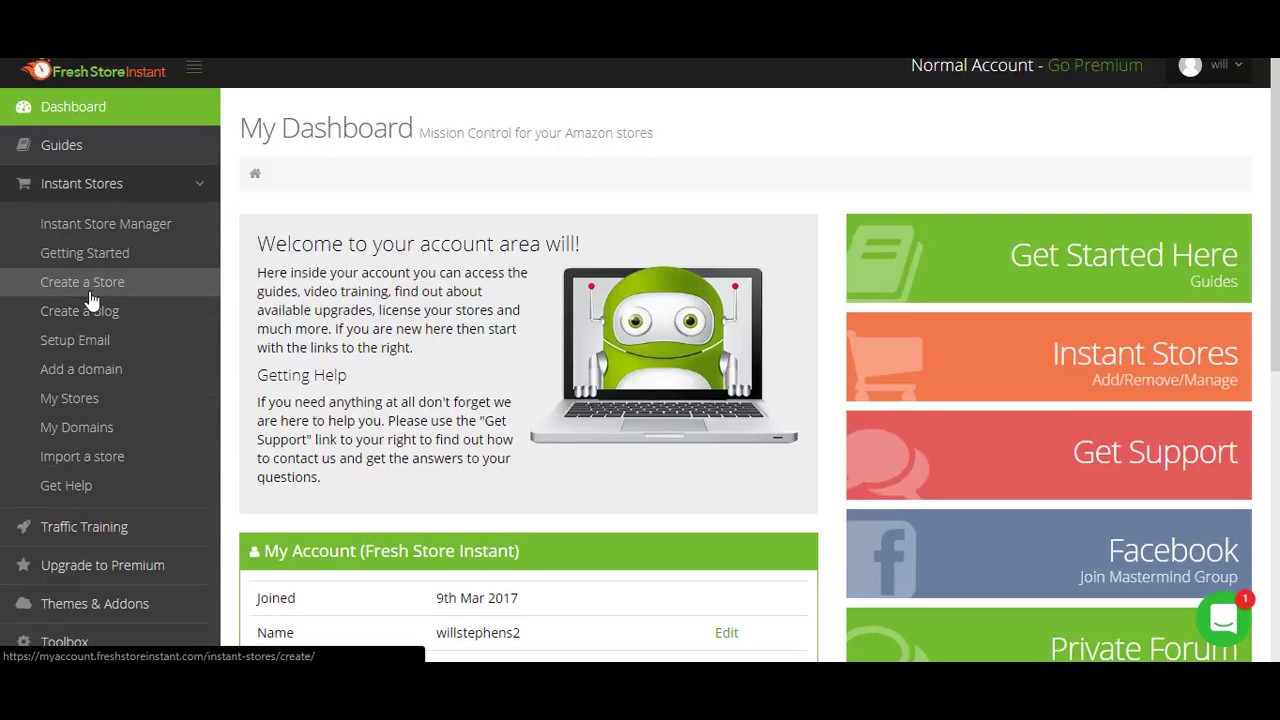The height and width of the screenshot is (720, 1280).
Task: View My Domains page
Action: (x=77, y=427)
